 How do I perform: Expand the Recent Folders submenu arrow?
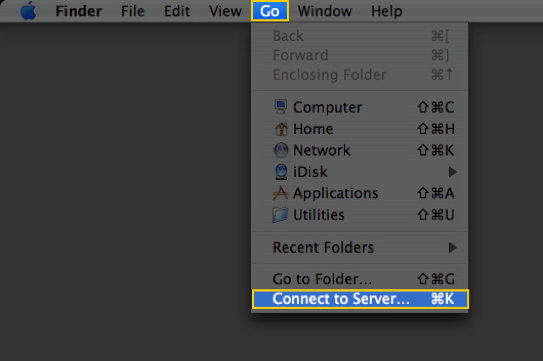(x=452, y=247)
